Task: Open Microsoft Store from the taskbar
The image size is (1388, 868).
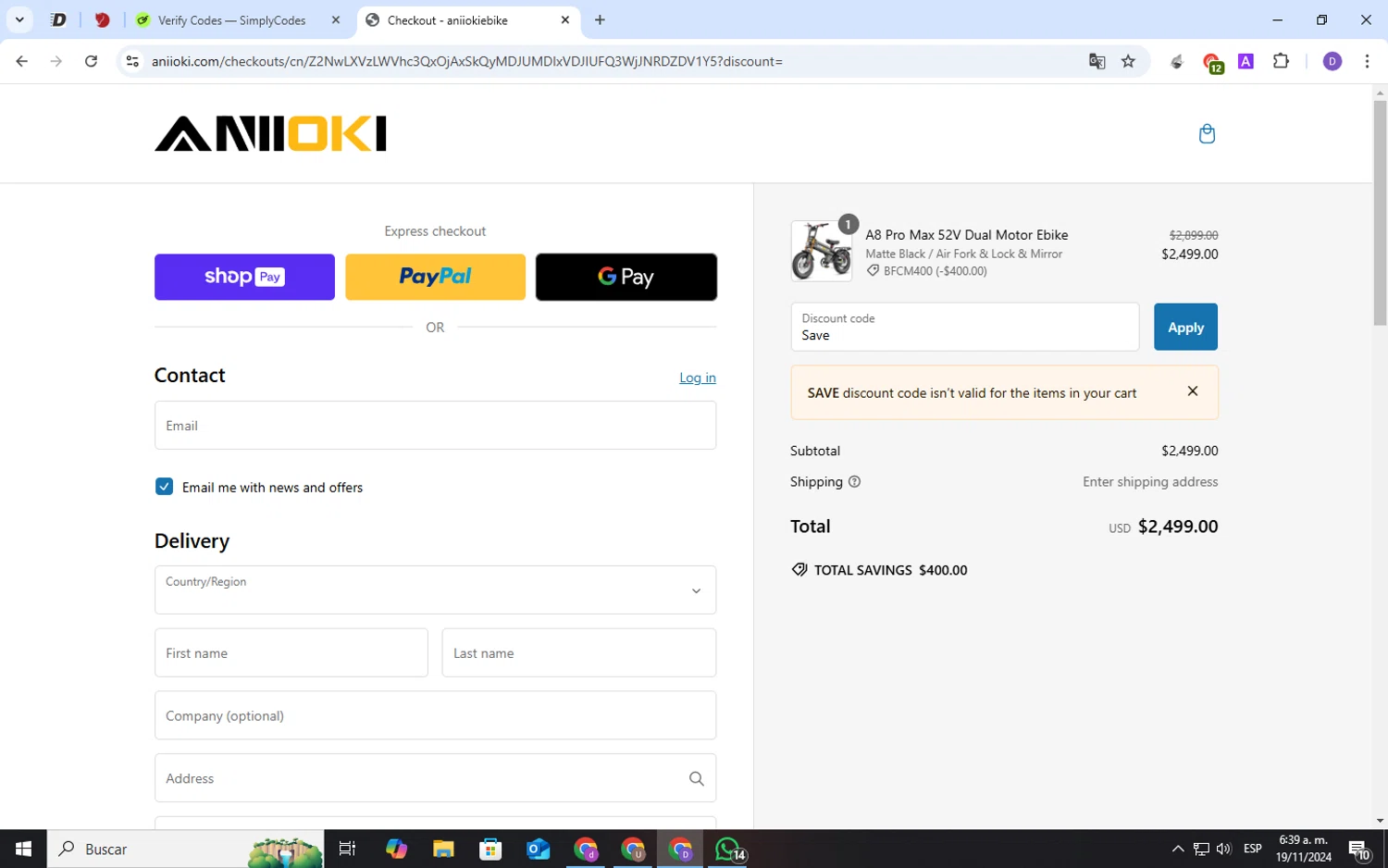Action: 490,849
